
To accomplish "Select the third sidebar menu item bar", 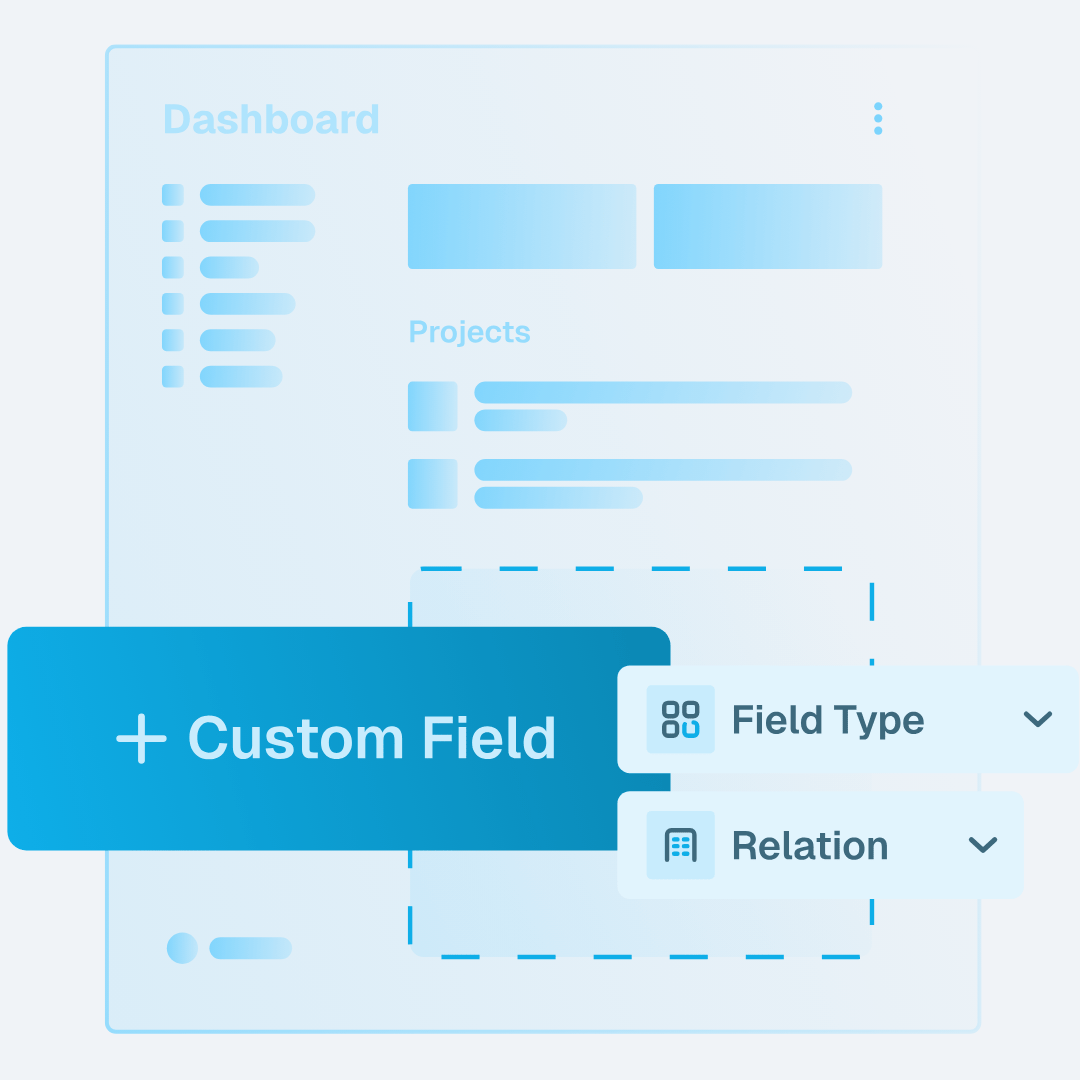I will 229,267.
